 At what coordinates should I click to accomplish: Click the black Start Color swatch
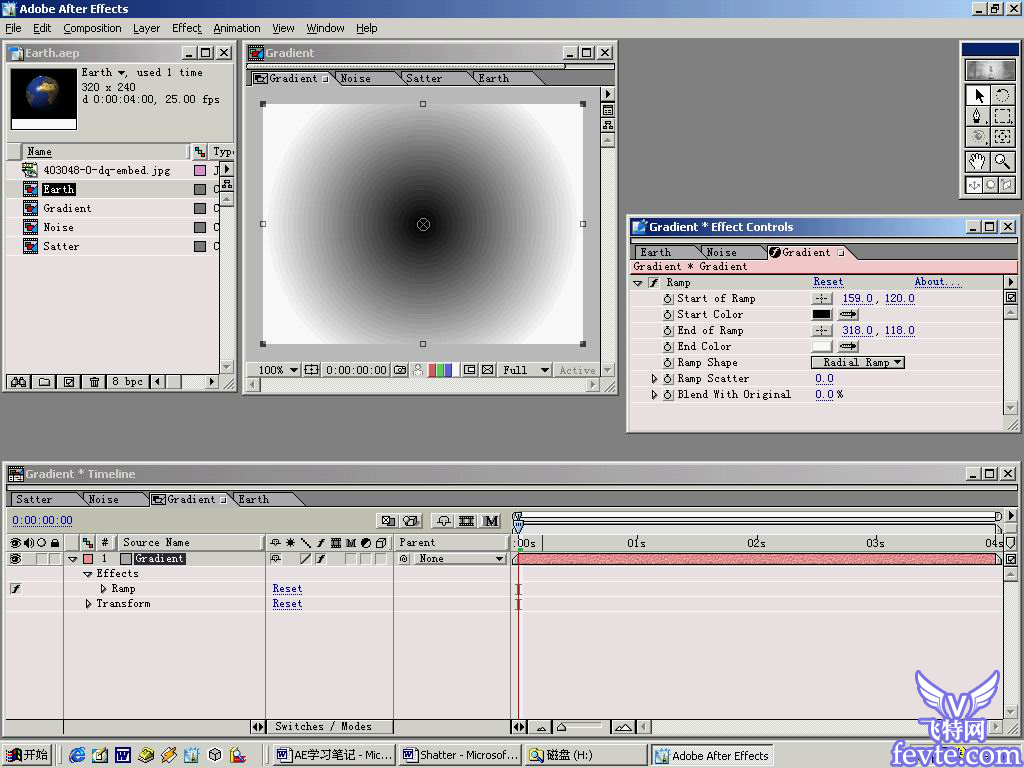[821, 314]
